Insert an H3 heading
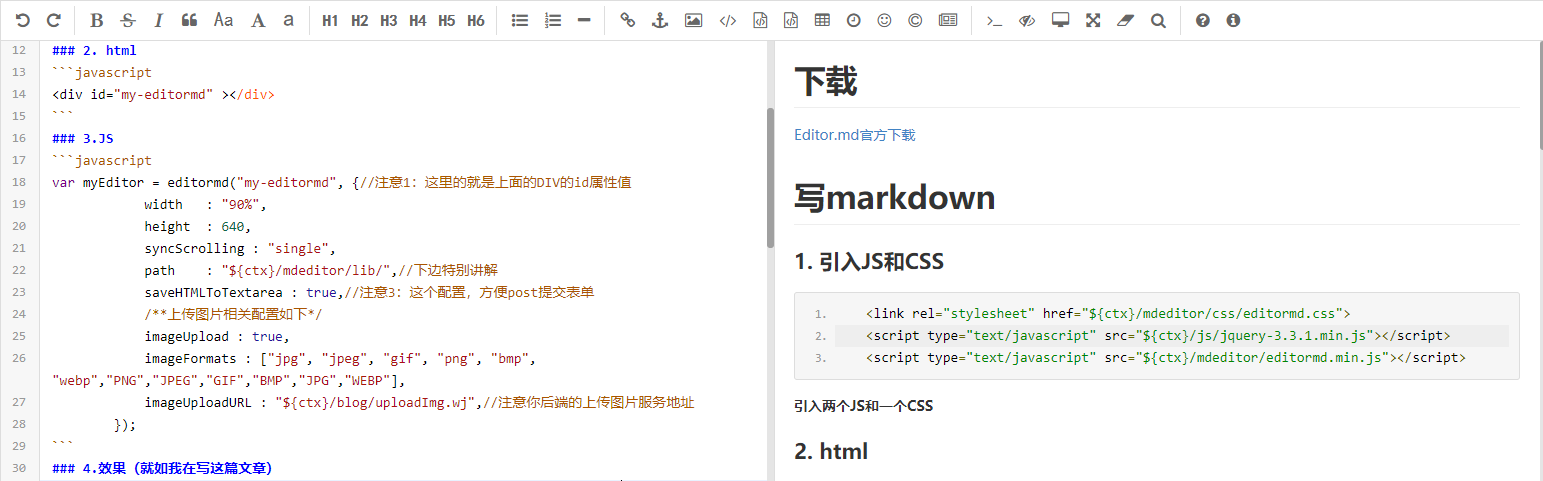Screen dimensions: 1543x481 [x=389, y=20]
